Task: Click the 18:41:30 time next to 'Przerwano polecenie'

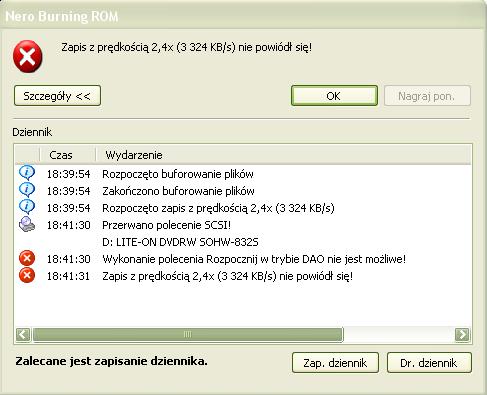Action: pos(68,225)
